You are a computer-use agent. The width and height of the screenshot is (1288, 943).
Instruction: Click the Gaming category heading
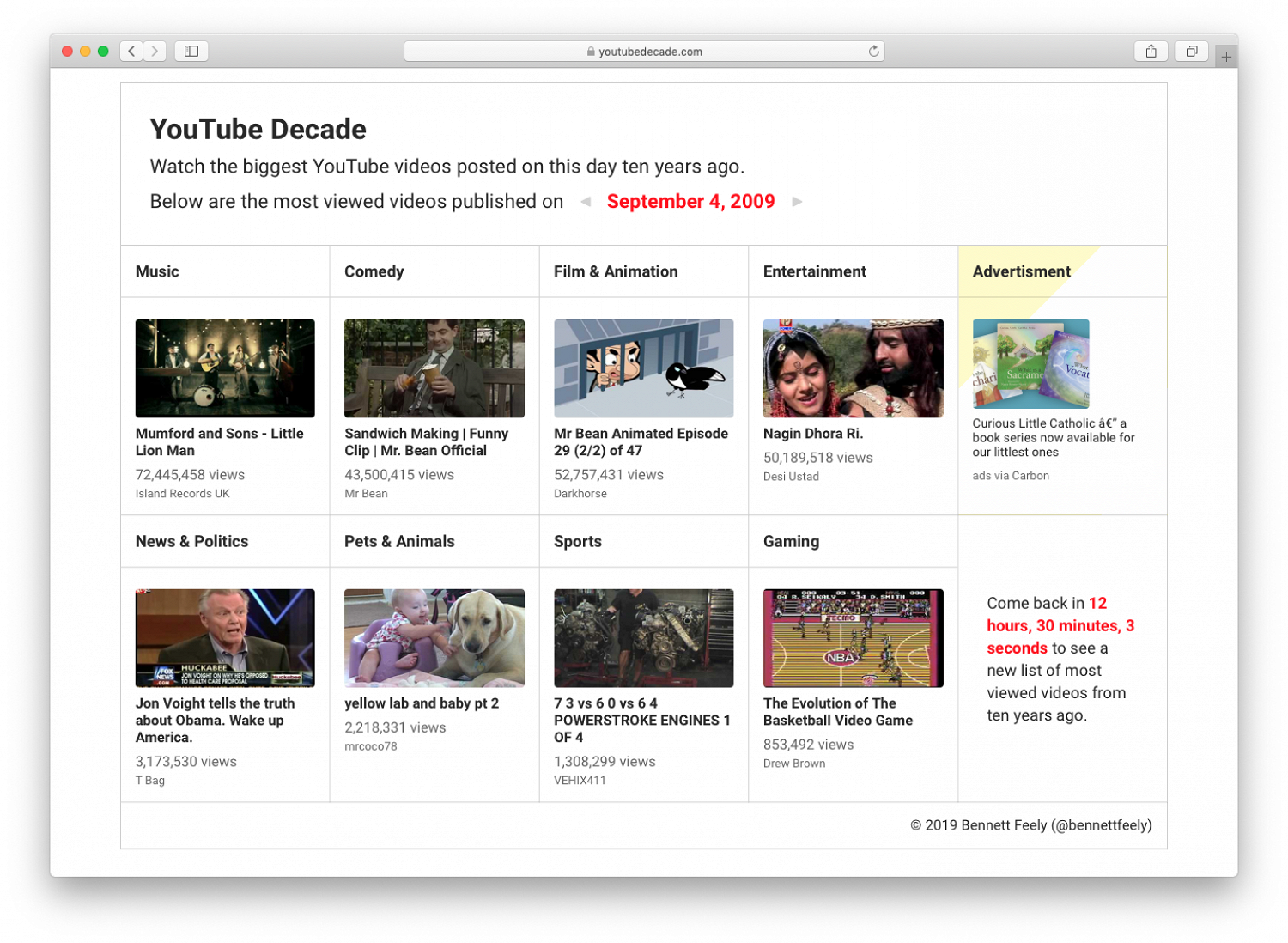tap(792, 542)
